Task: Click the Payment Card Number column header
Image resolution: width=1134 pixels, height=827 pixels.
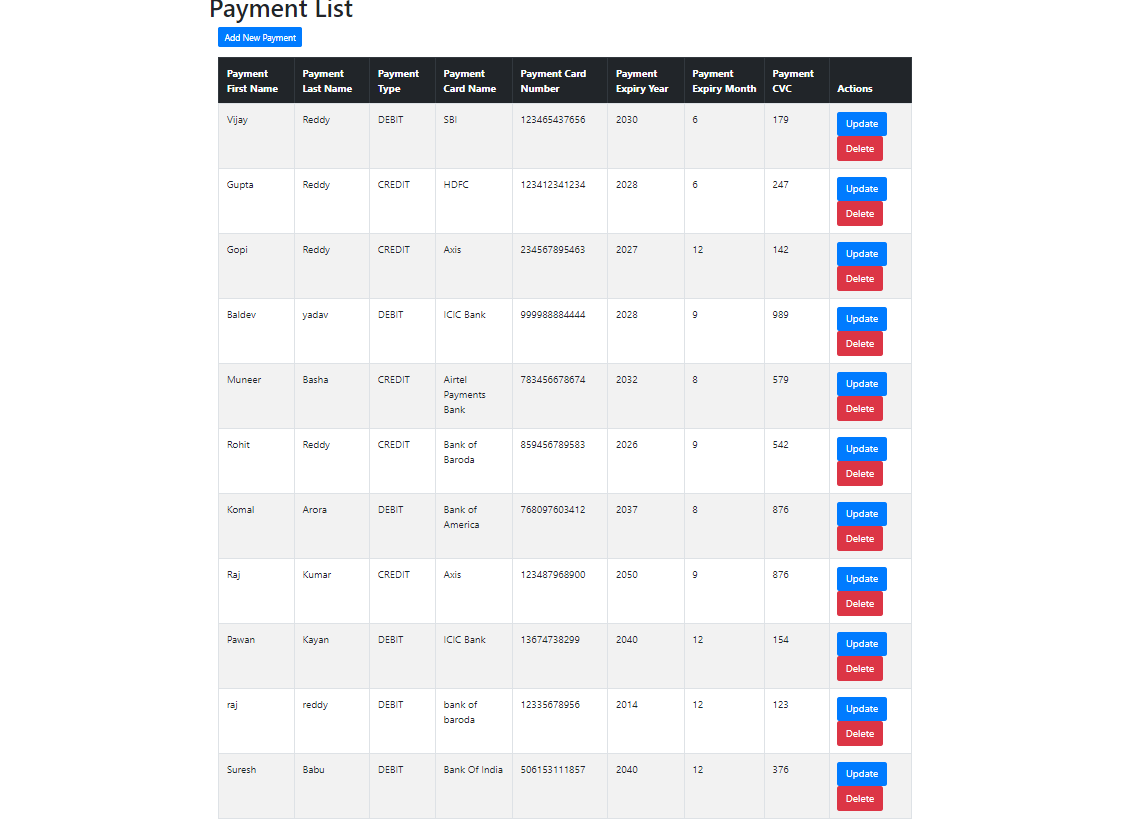Action: point(553,81)
